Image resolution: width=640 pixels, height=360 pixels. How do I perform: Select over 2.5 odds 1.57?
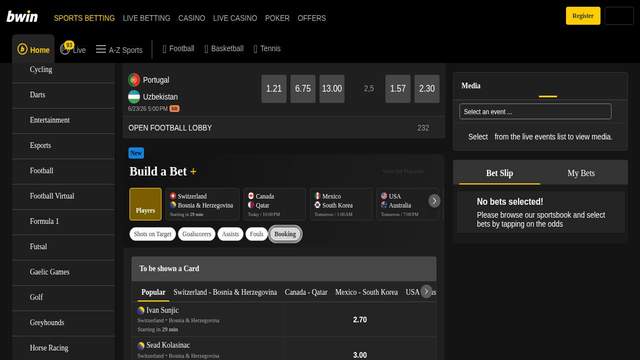[x=398, y=89]
